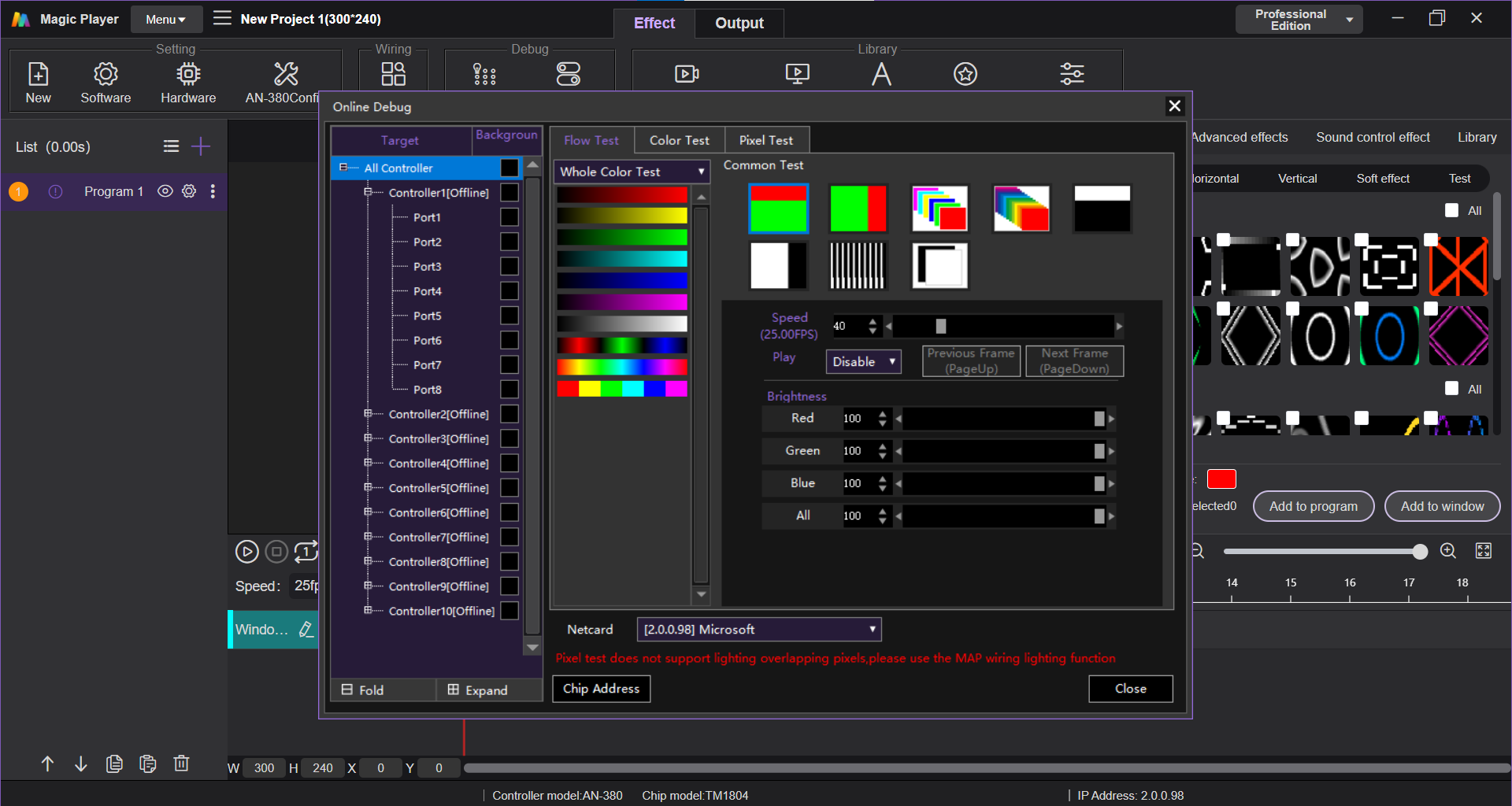This screenshot has width=1512, height=806.
Task: Open Program 1 settings gear
Action: tap(189, 191)
